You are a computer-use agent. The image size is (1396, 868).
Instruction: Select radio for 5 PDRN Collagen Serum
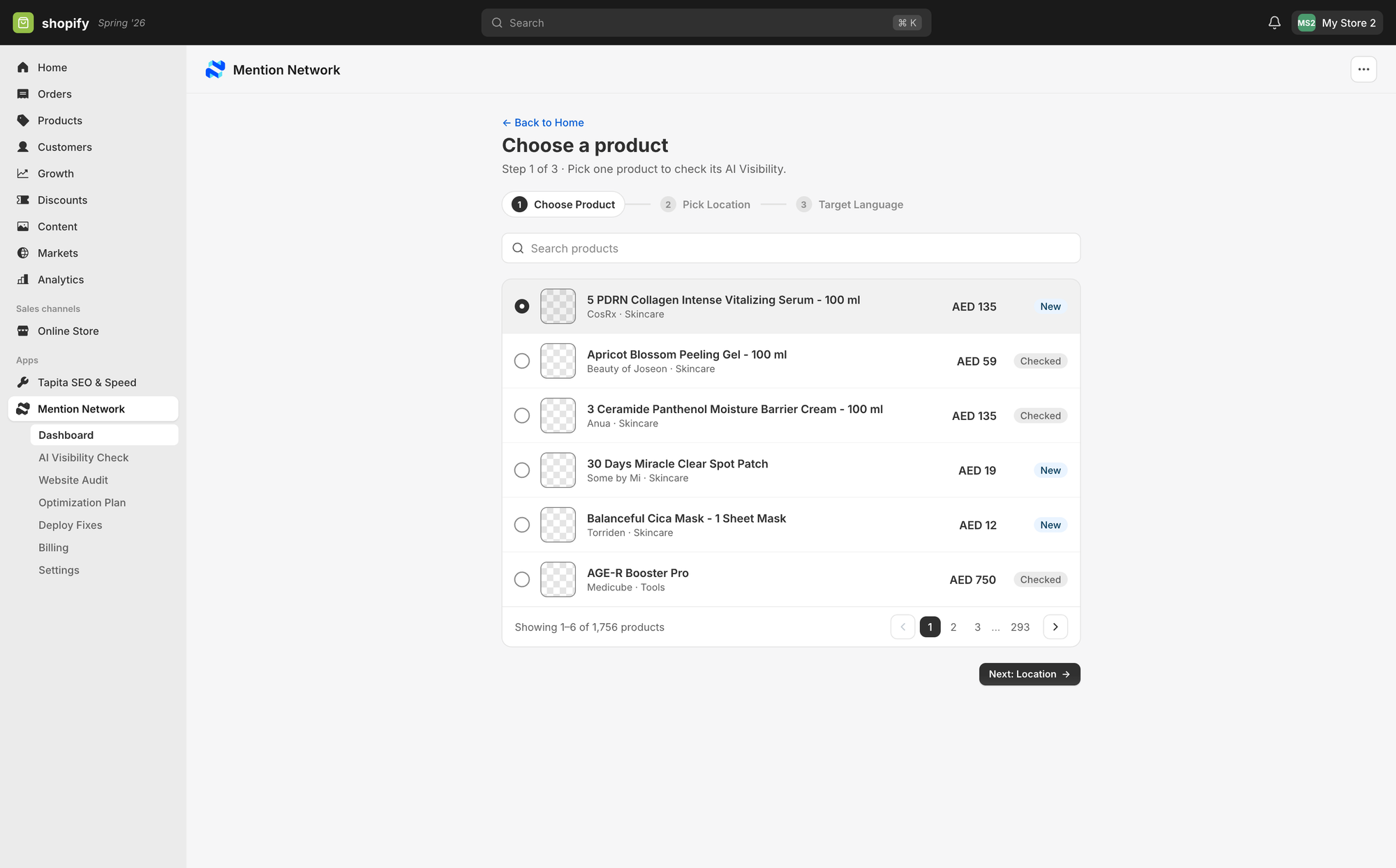pos(522,306)
